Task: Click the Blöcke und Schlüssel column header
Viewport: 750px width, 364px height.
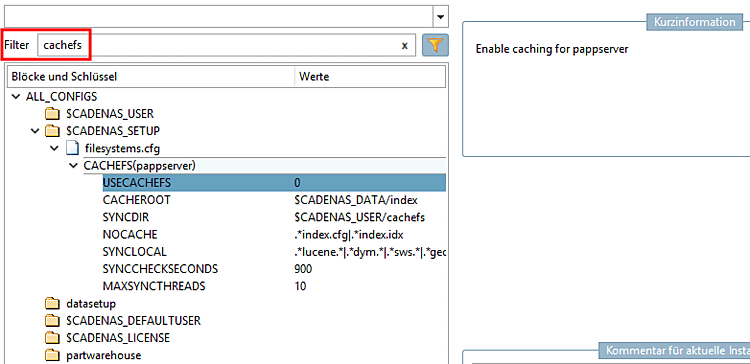Action: [152, 76]
